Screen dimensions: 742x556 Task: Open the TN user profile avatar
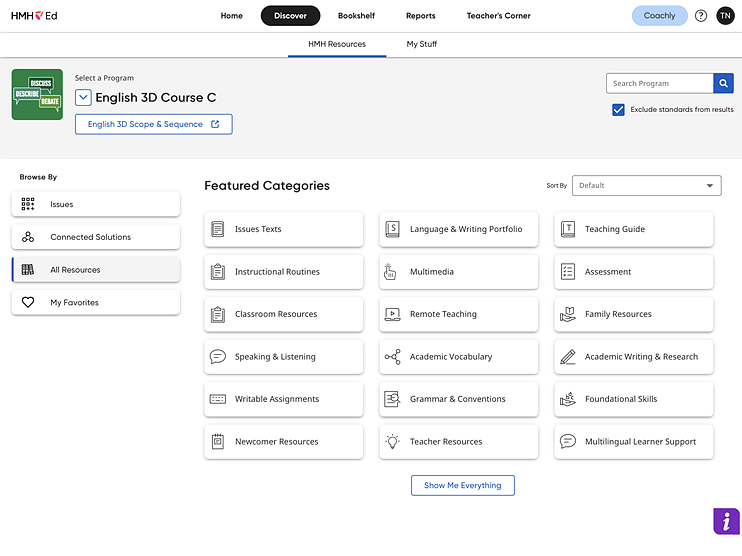coord(725,16)
